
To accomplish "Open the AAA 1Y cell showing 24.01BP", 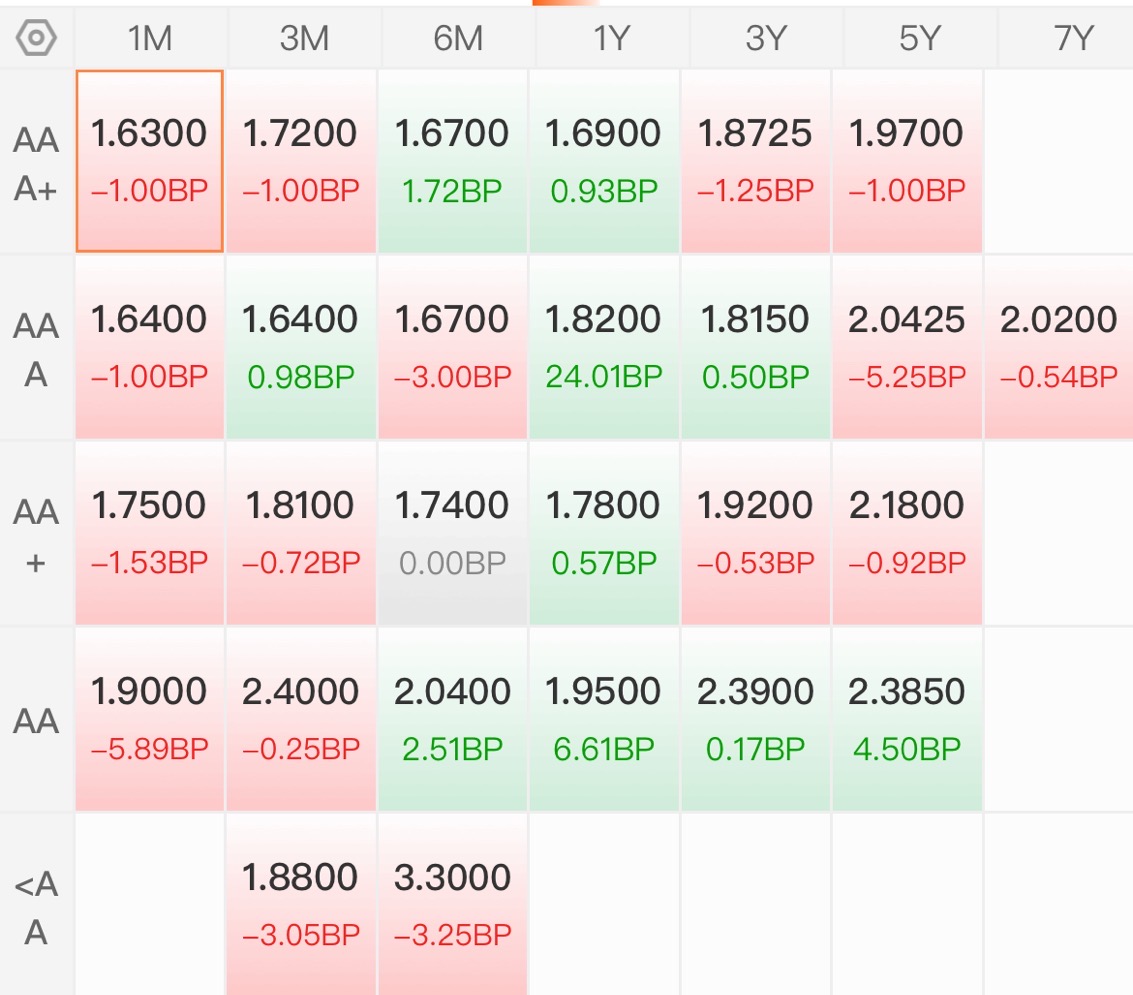I will point(604,348).
